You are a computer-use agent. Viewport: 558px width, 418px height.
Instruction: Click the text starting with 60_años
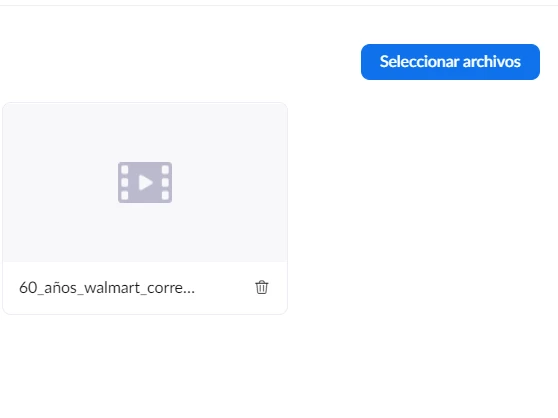[x=107, y=287]
